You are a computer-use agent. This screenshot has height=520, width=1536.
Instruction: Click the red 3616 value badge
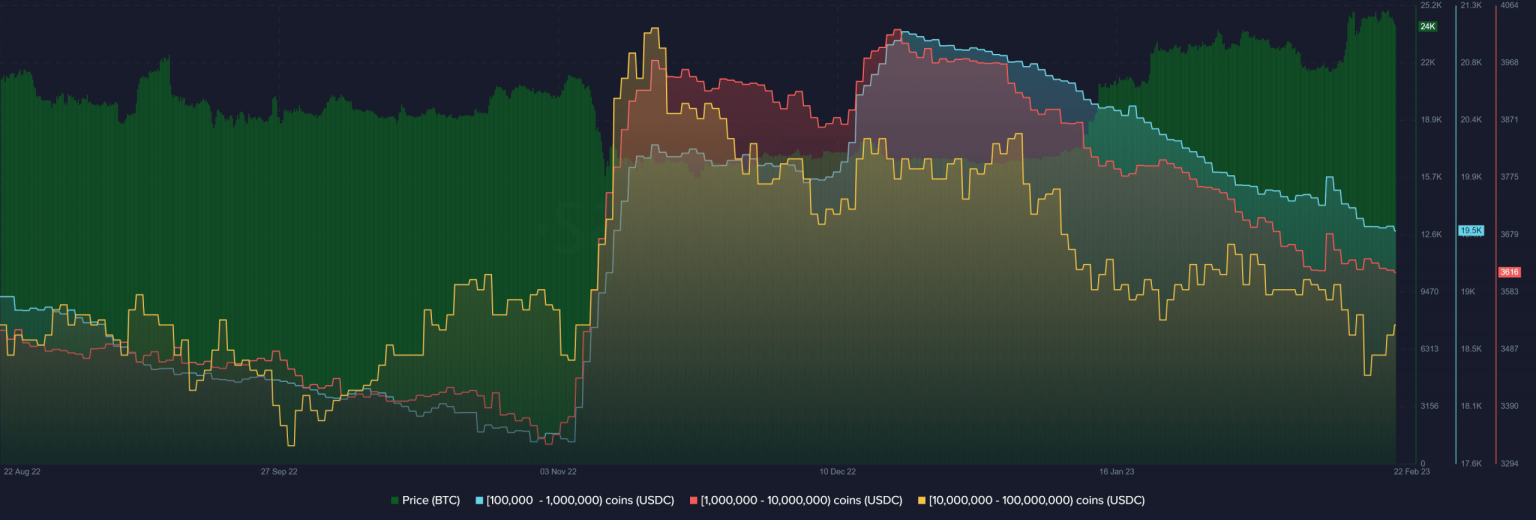(x=1509, y=272)
